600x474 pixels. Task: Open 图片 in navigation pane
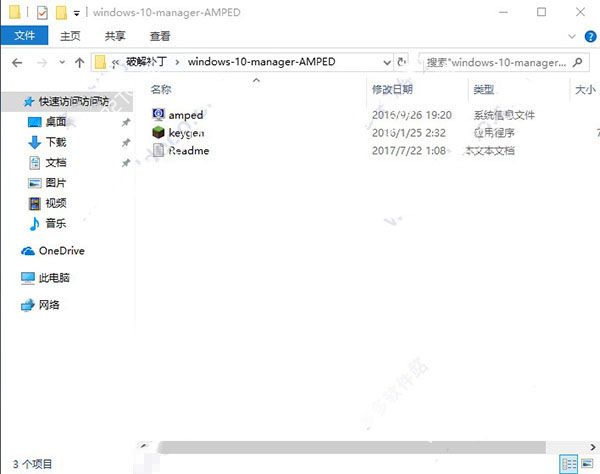(x=56, y=183)
